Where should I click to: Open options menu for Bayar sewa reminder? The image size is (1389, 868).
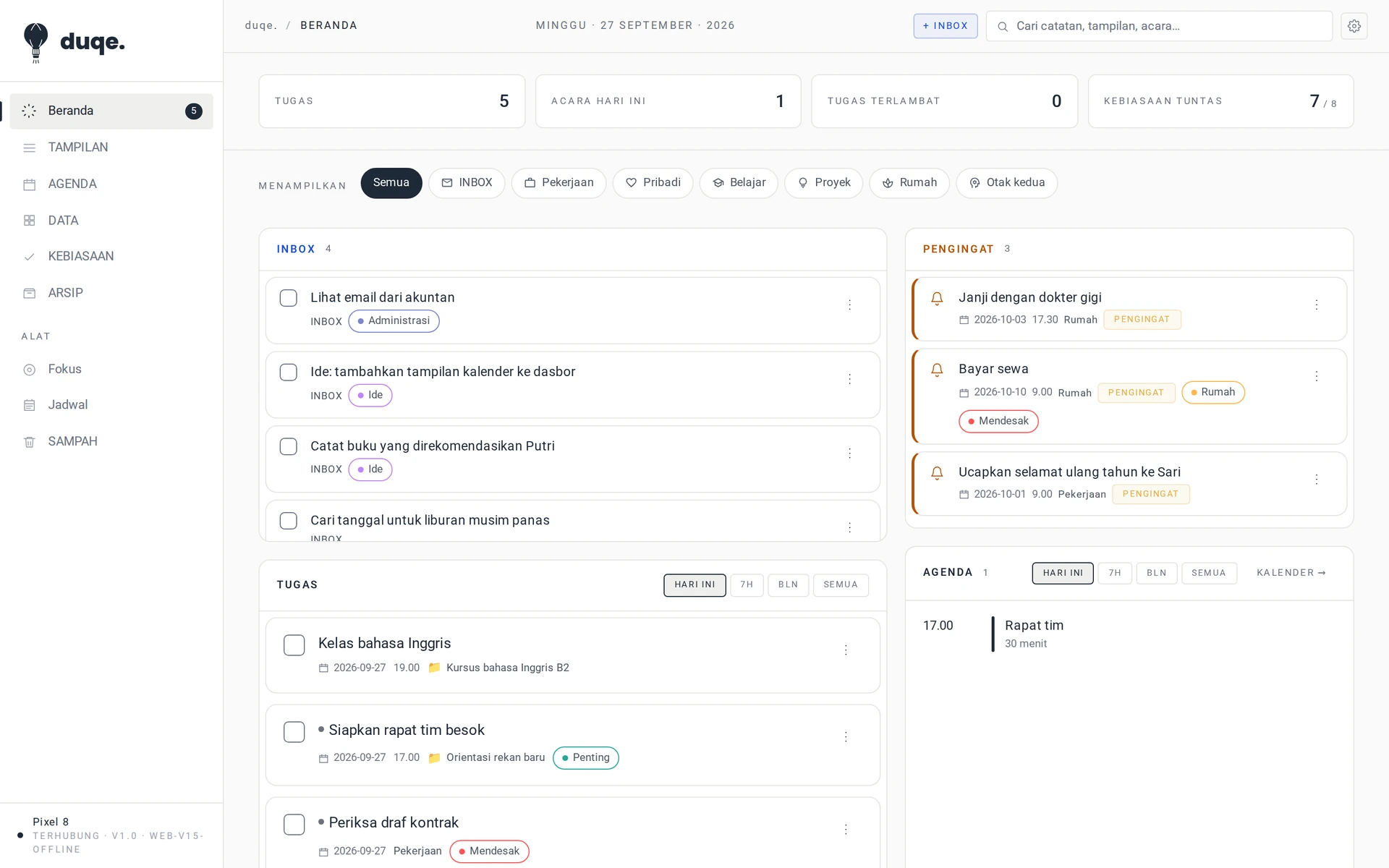[x=1317, y=376]
